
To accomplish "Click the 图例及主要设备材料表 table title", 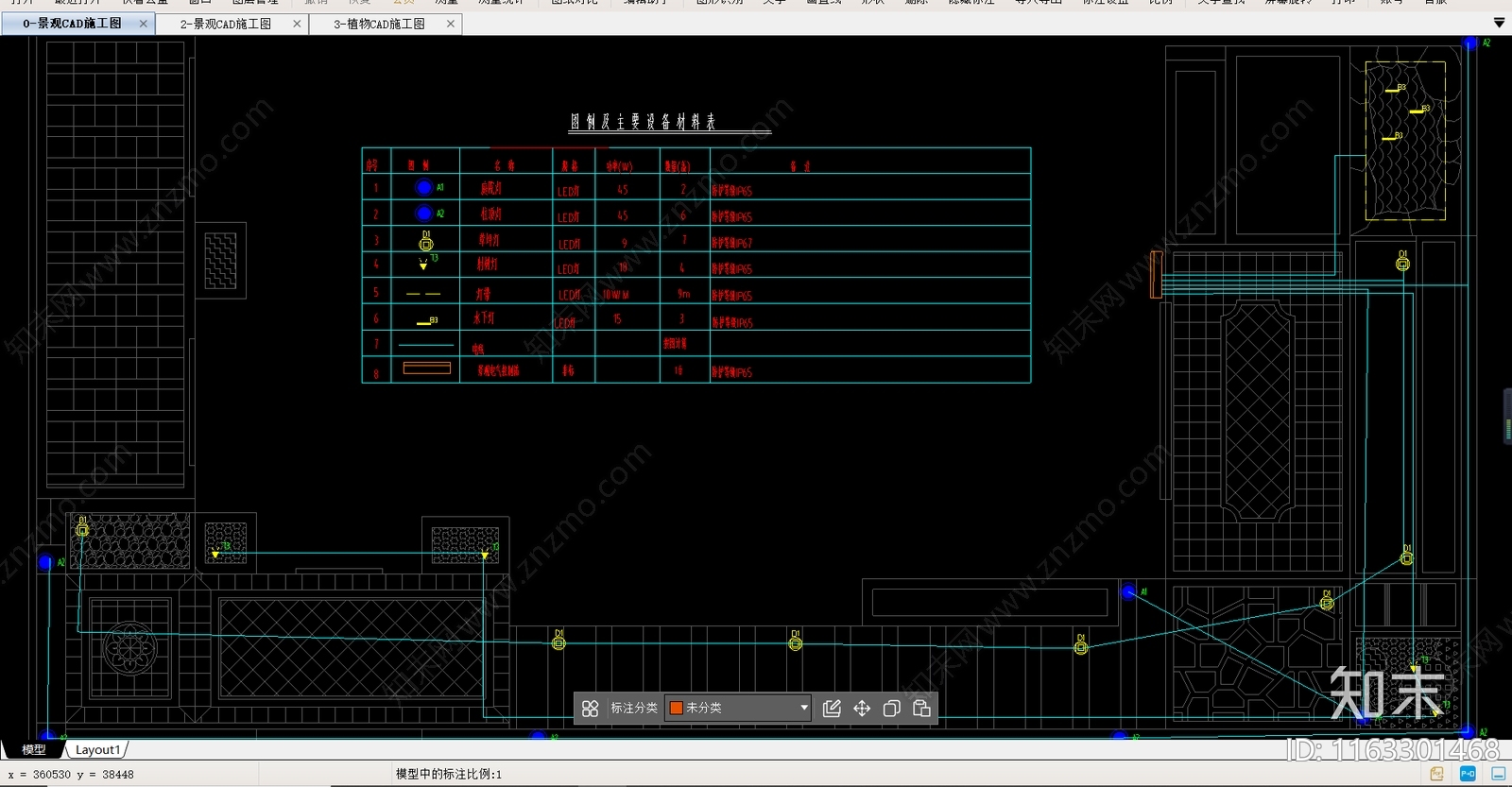I will point(643,122).
